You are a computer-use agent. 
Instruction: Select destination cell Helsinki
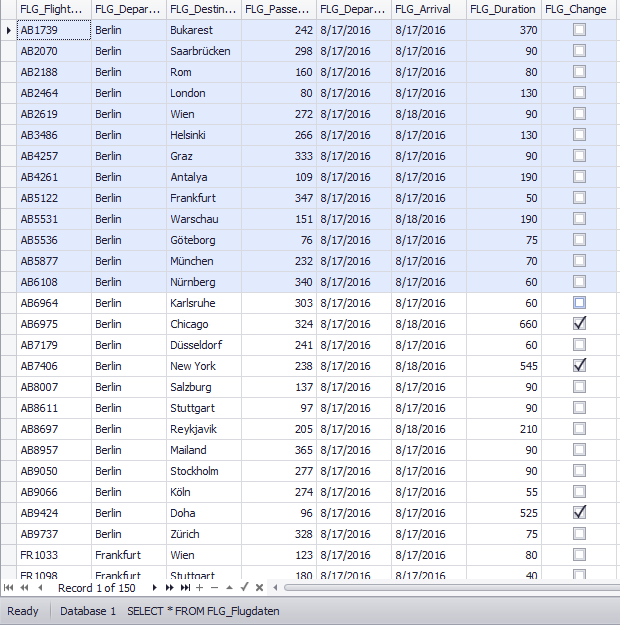204,135
